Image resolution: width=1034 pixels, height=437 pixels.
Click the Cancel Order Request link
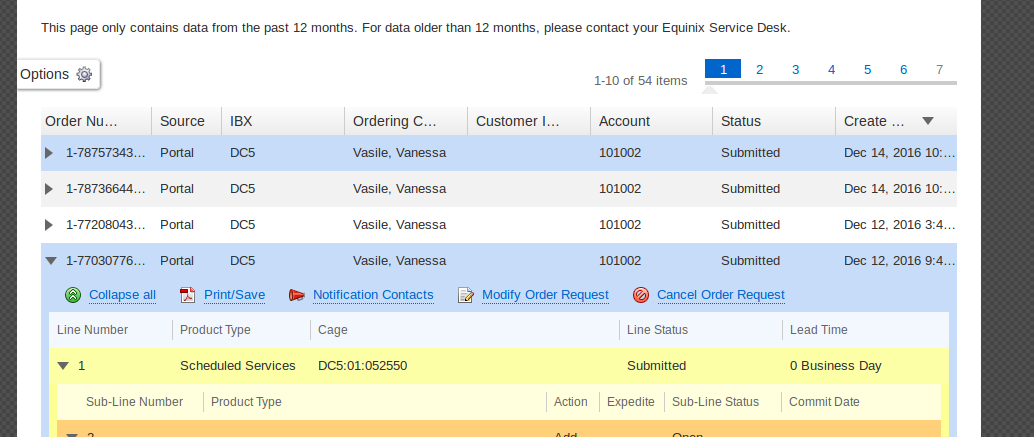tap(720, 295)
